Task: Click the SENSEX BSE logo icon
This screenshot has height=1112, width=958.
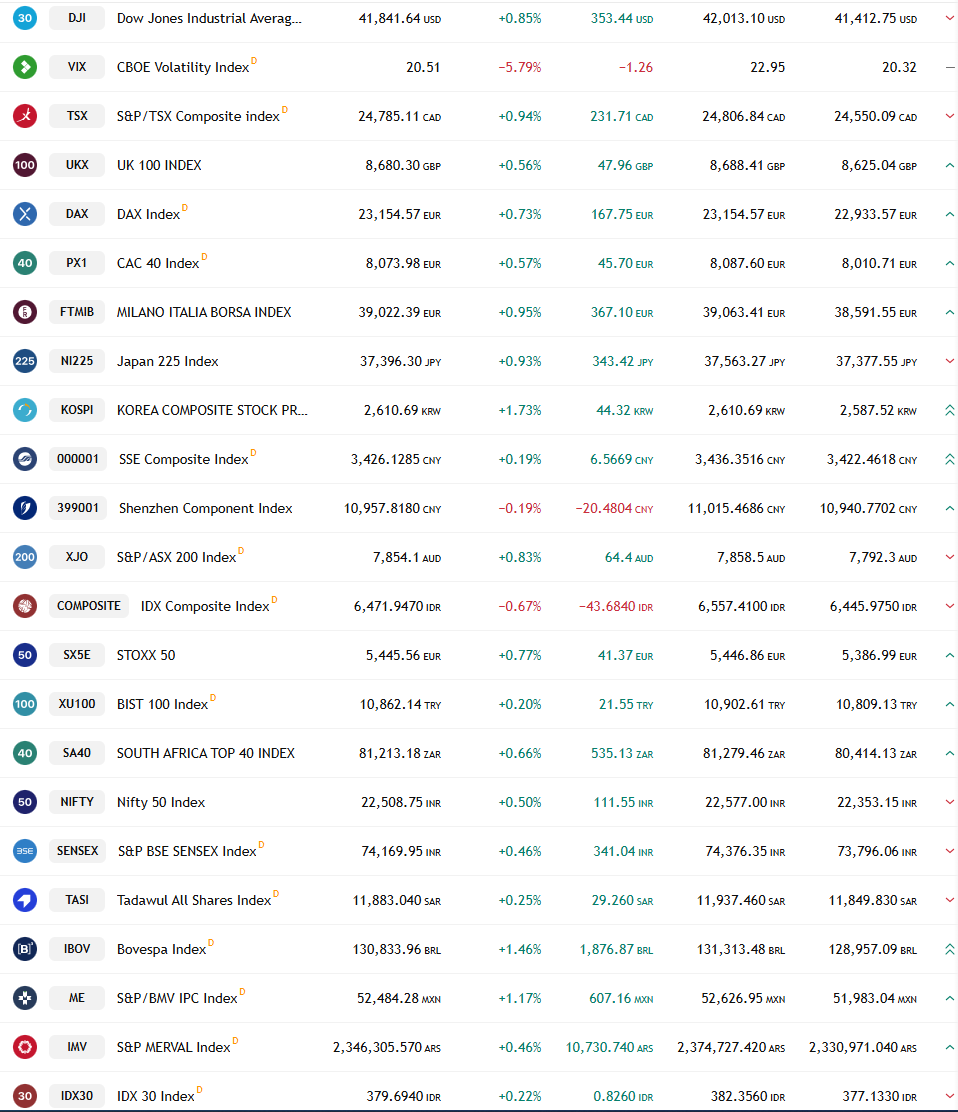Action: 25,851
